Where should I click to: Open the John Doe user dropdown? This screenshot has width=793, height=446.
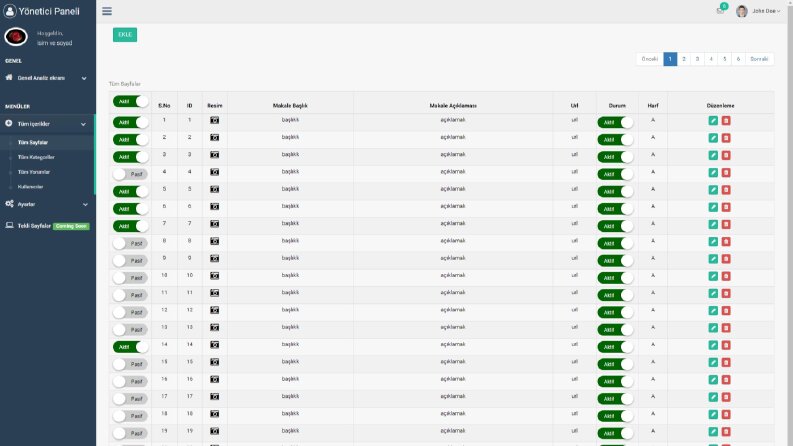766,11
